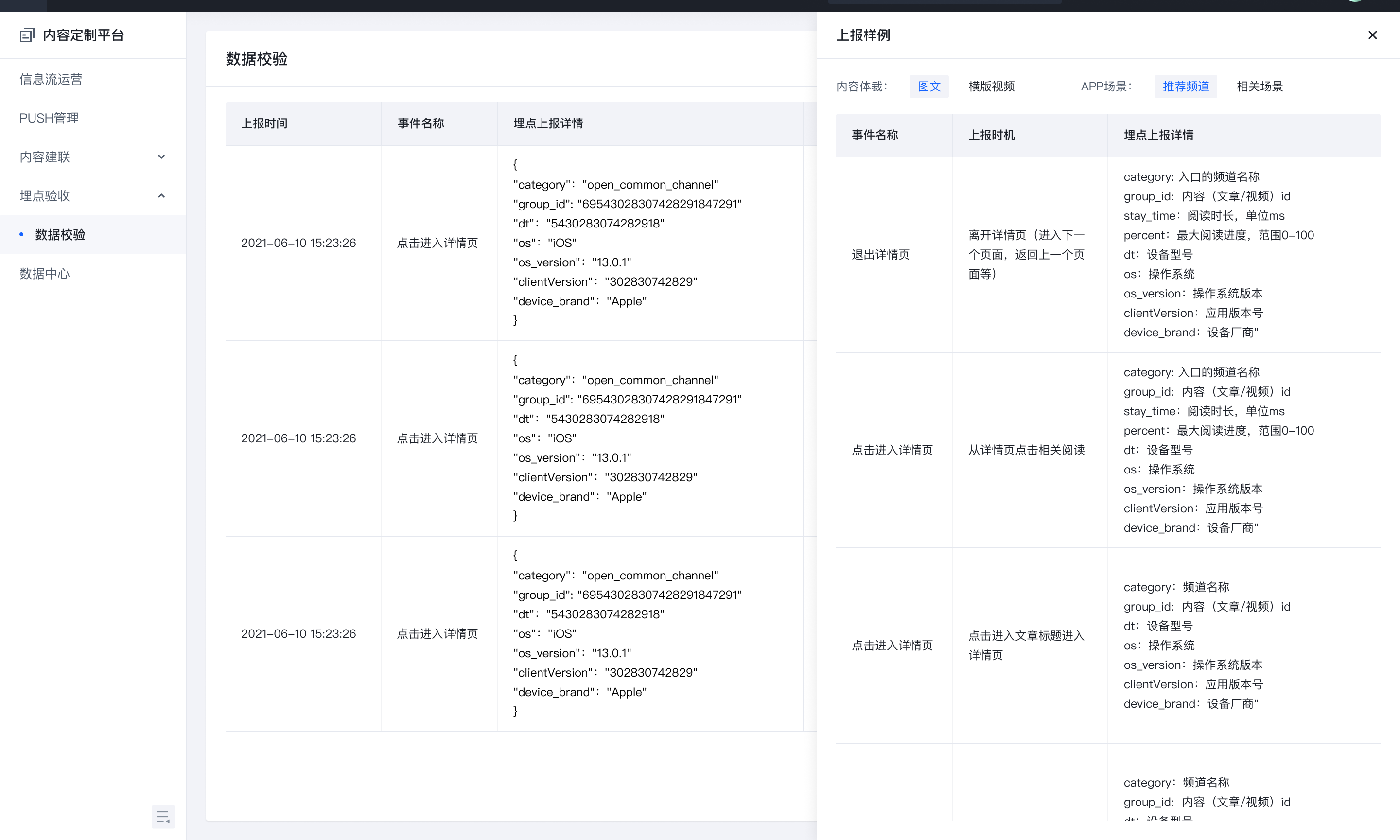Click the APP场景 label
This screenshot has height=840, width=1400.
point(1106,86)
